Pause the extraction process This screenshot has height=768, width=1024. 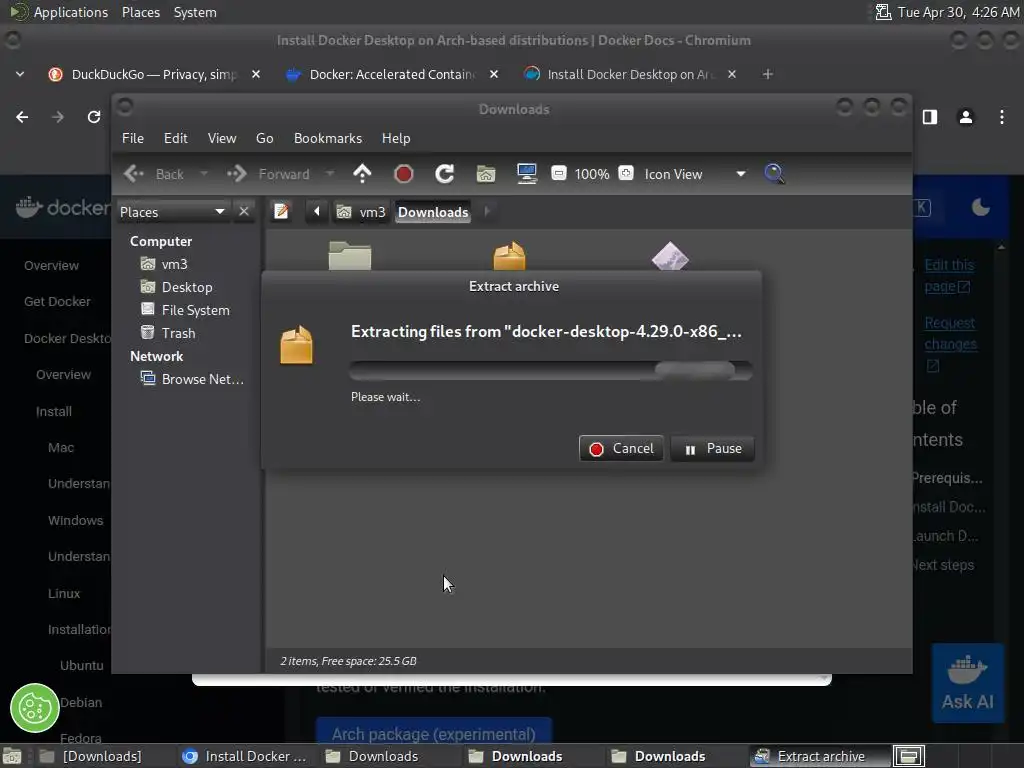point(712,449)
